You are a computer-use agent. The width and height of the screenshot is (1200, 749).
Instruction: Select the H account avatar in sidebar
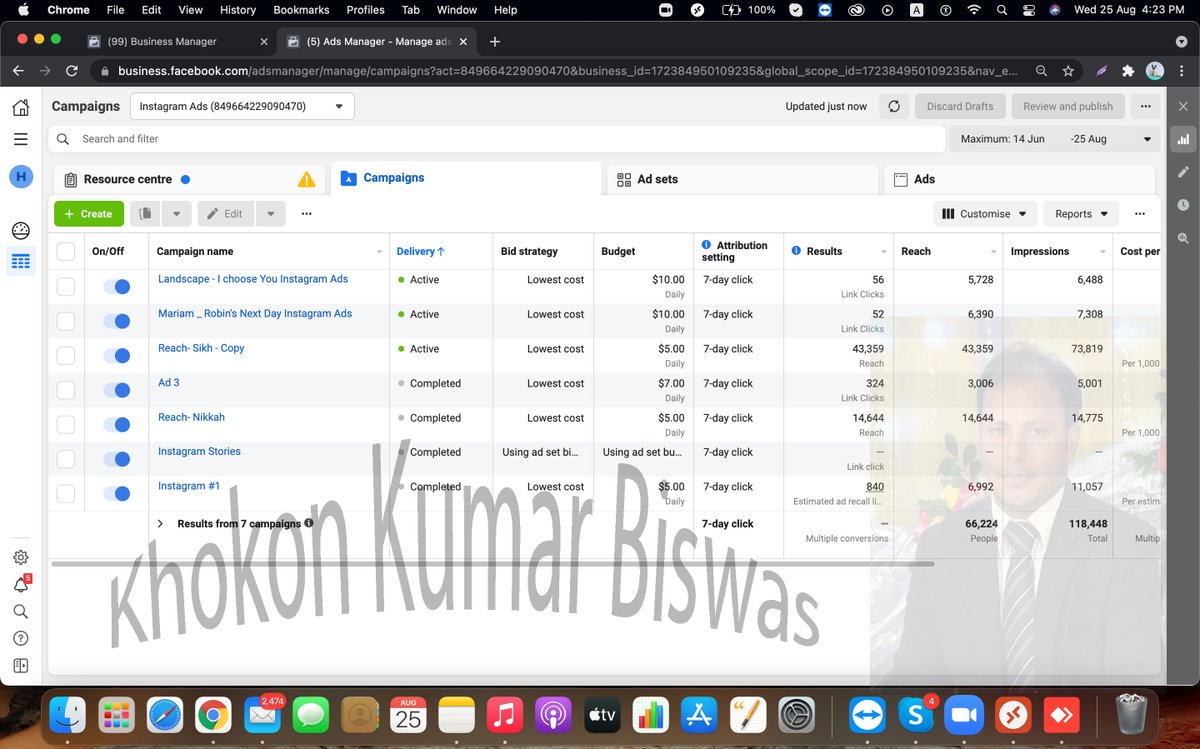(21, 177)
